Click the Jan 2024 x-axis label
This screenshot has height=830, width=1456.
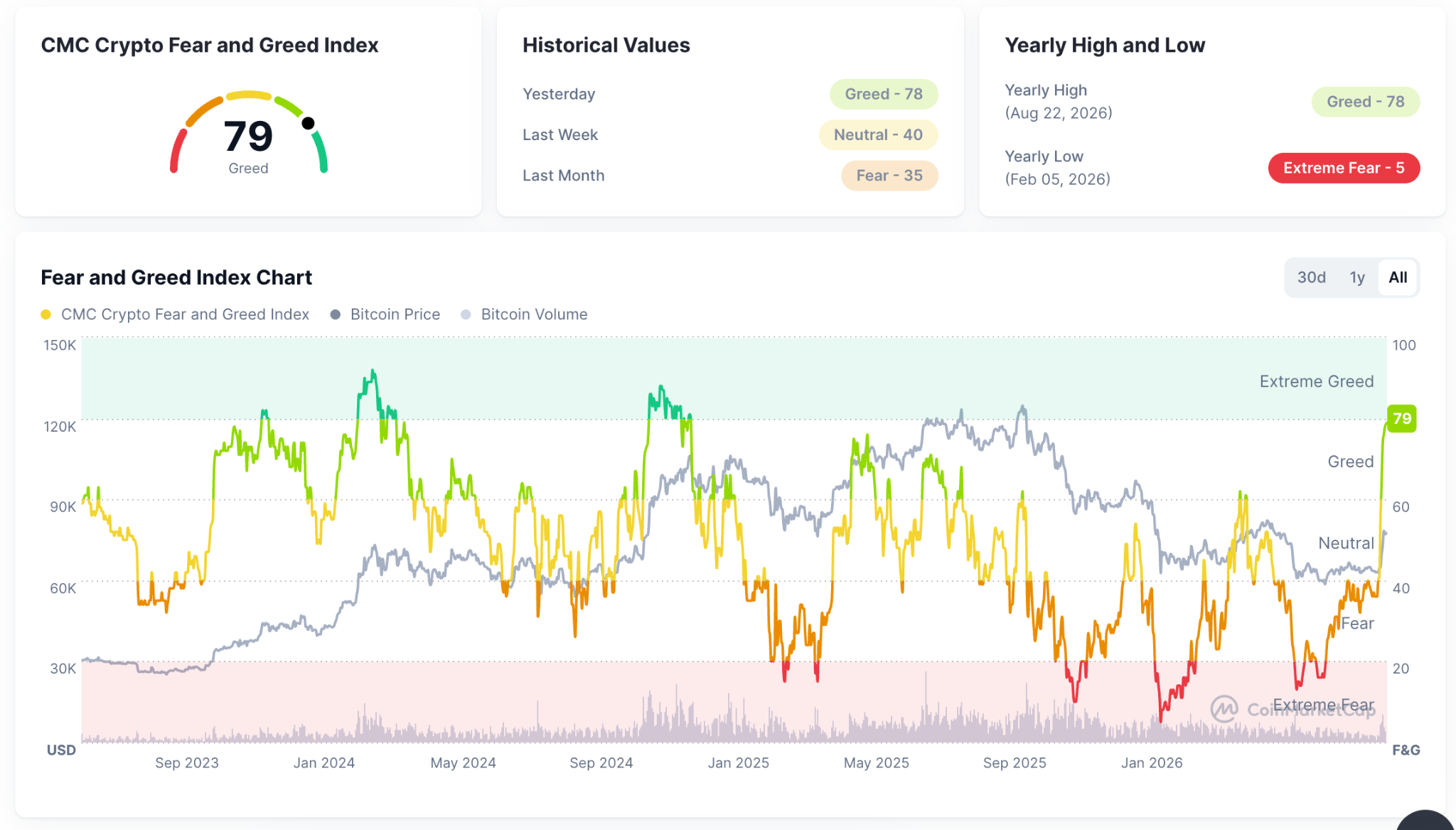324,762
